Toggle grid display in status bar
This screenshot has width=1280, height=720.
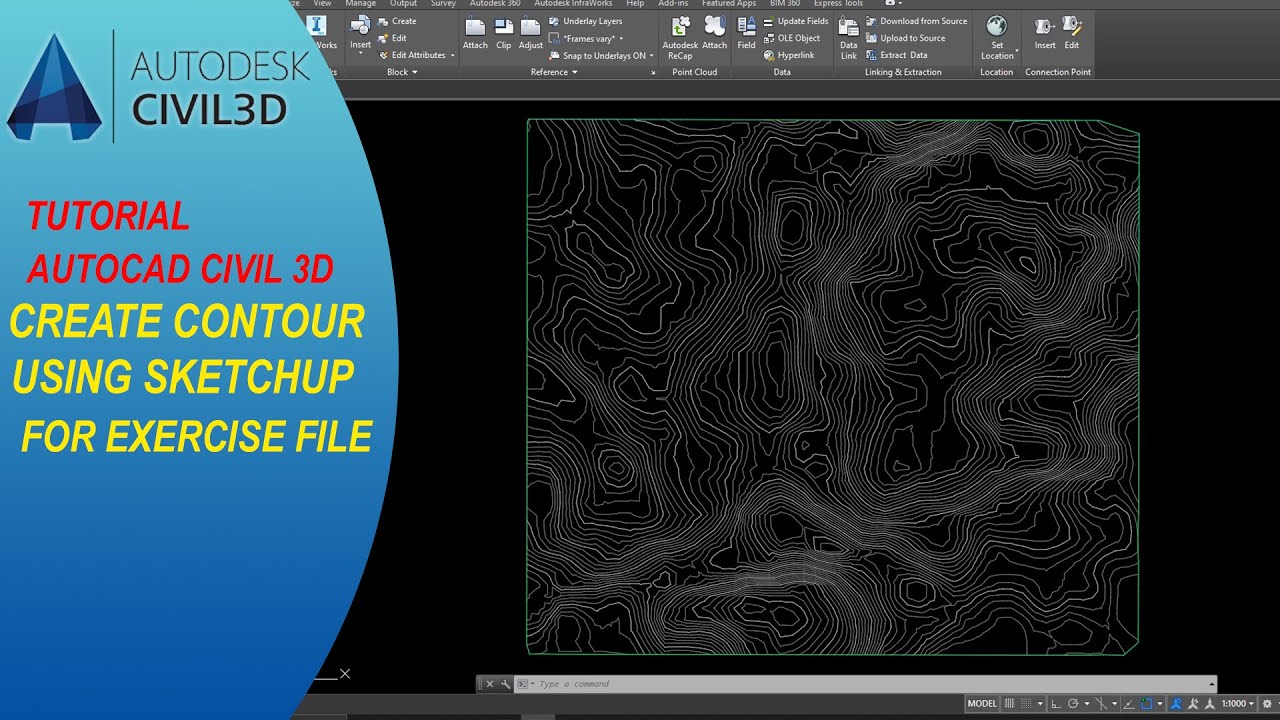[1009, 703]
